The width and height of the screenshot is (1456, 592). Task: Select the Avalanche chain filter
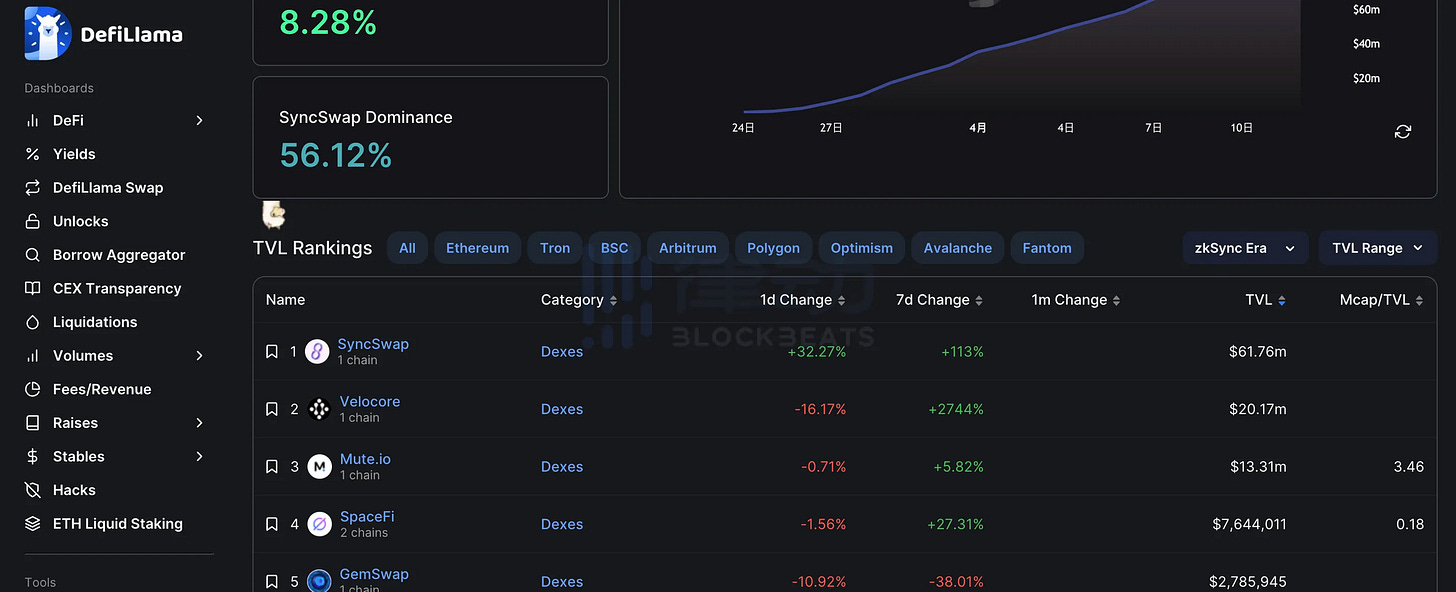[958, 248]
